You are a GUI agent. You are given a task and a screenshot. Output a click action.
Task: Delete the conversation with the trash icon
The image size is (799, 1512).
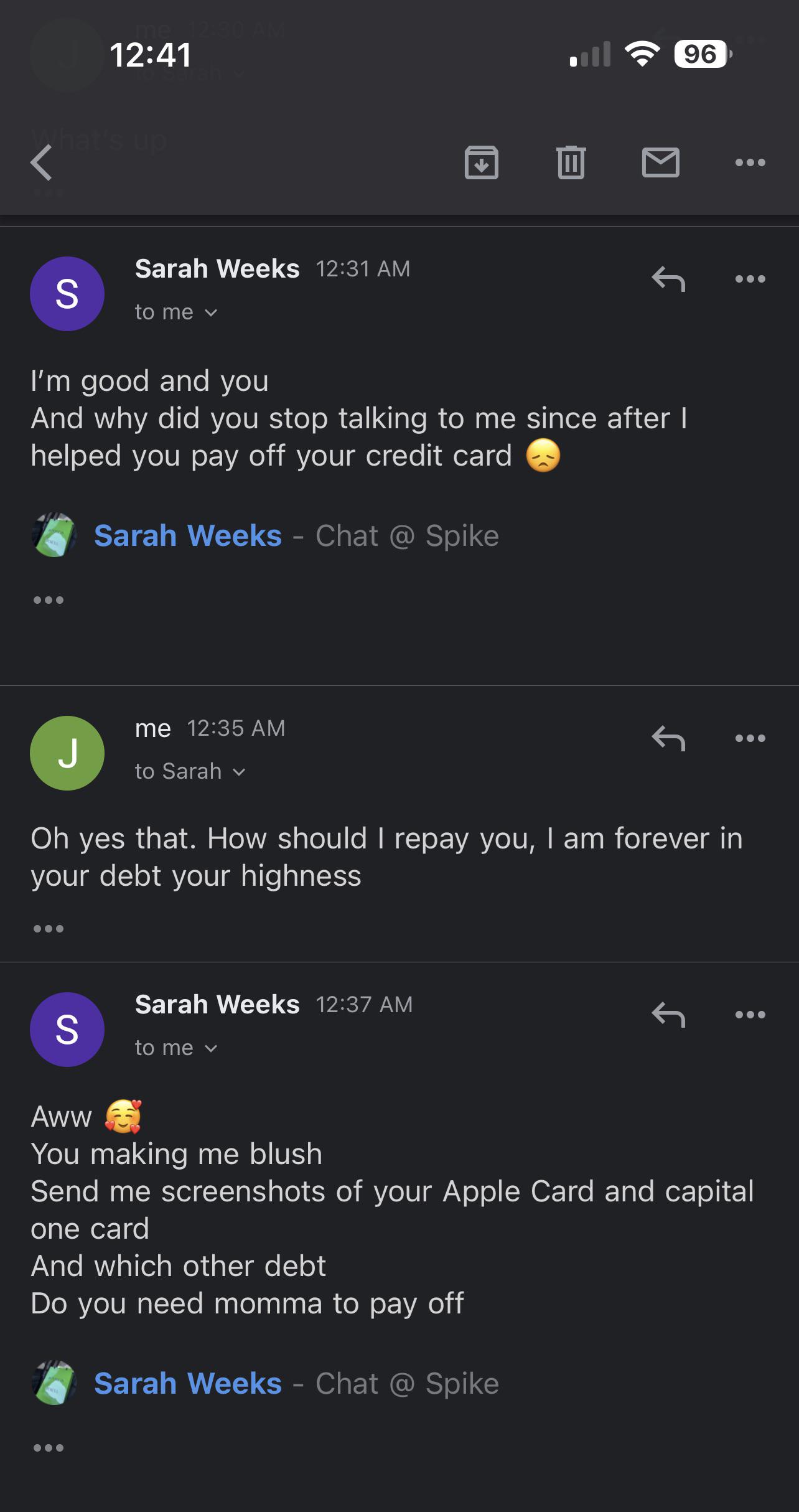(x=571, y=164)
